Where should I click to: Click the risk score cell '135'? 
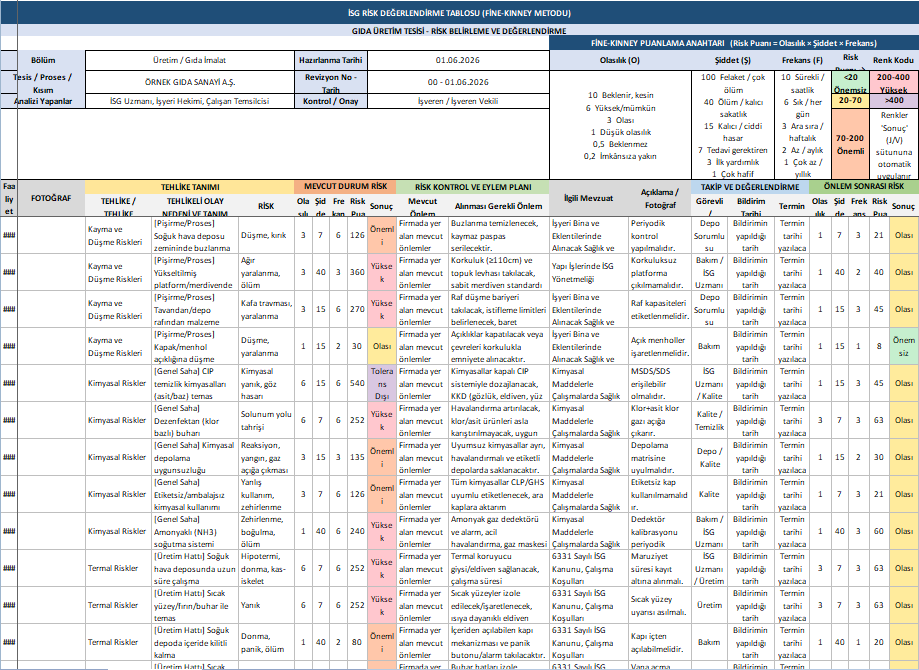tap(357, 457)
